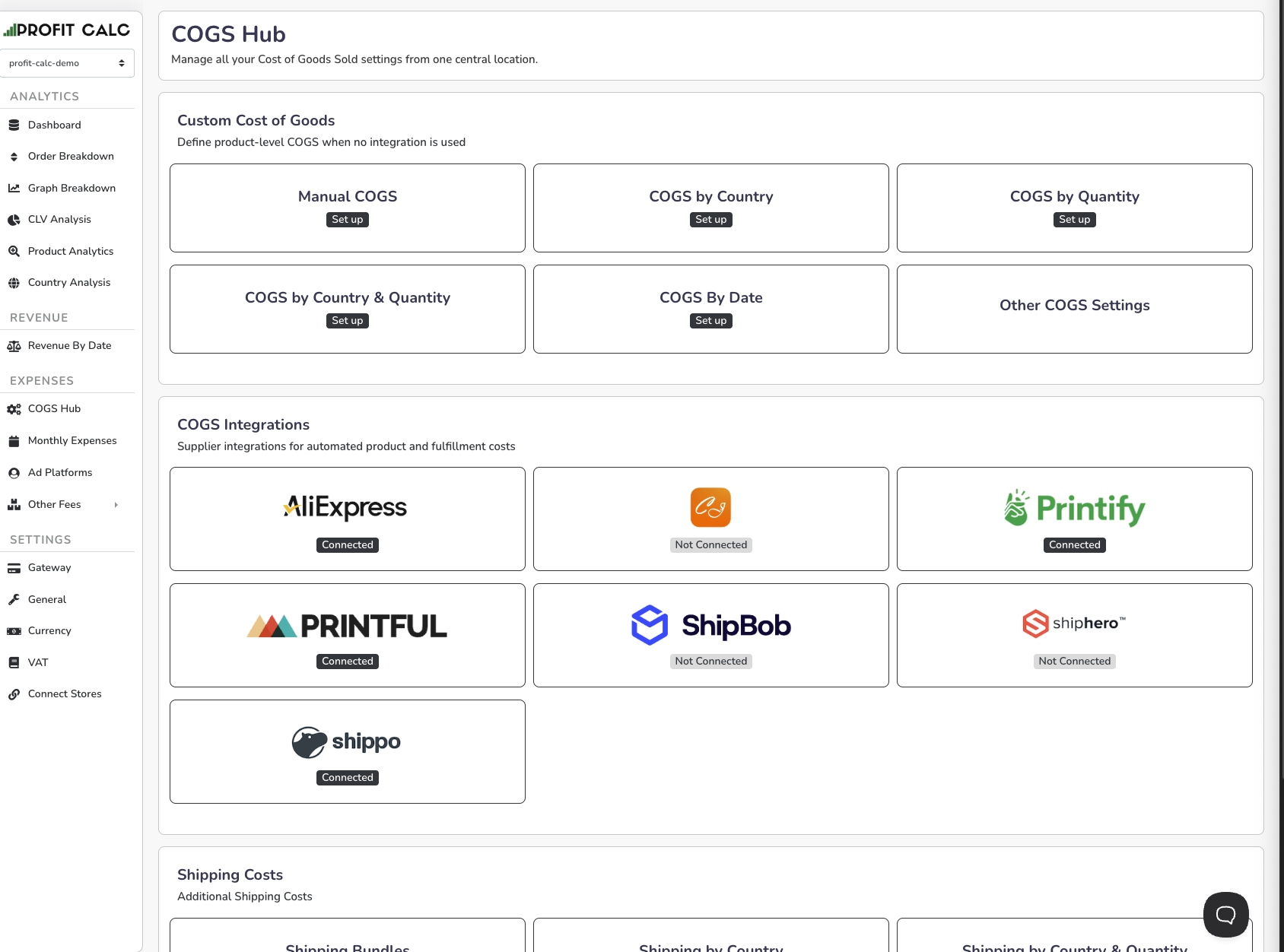Open Order Breakdown page
Viewport: 1284px width, 952px height.
pyautogui.click(x=71, y=157)
